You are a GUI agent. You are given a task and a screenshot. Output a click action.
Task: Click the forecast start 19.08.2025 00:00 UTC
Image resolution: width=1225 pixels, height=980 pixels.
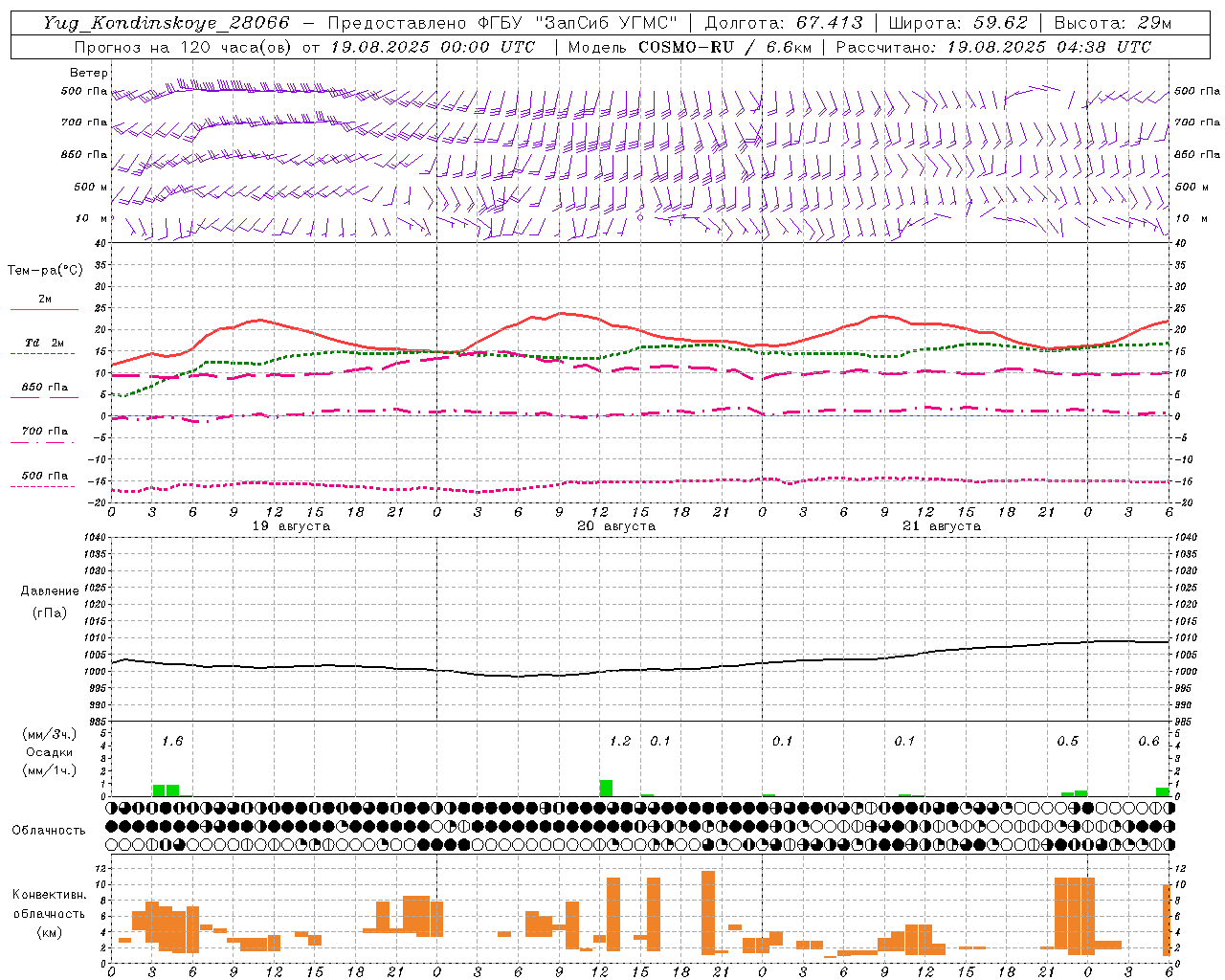433,47
